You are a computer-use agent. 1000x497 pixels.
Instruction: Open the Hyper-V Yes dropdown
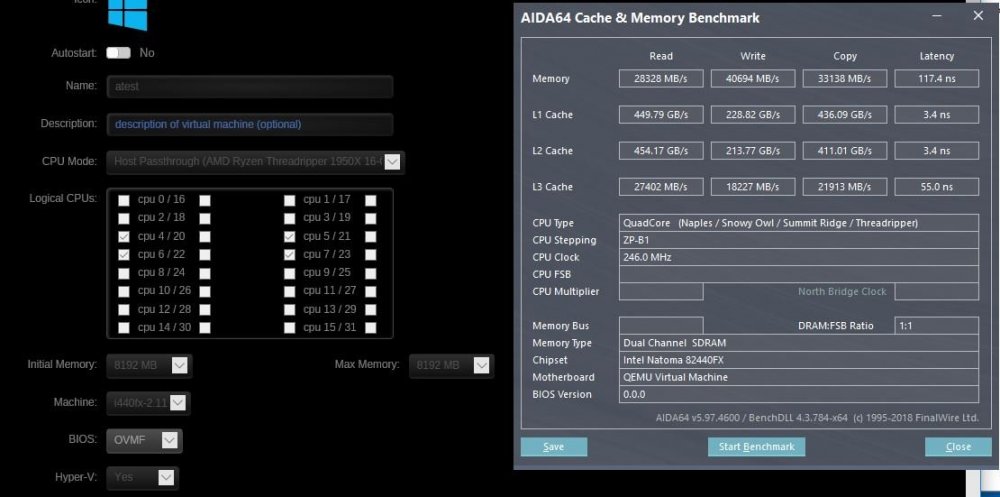coord(142,477)
